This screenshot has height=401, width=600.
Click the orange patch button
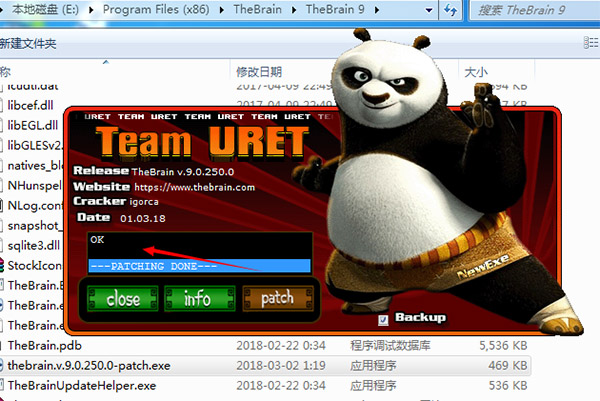pyautogui.click(x=278, y=298)
